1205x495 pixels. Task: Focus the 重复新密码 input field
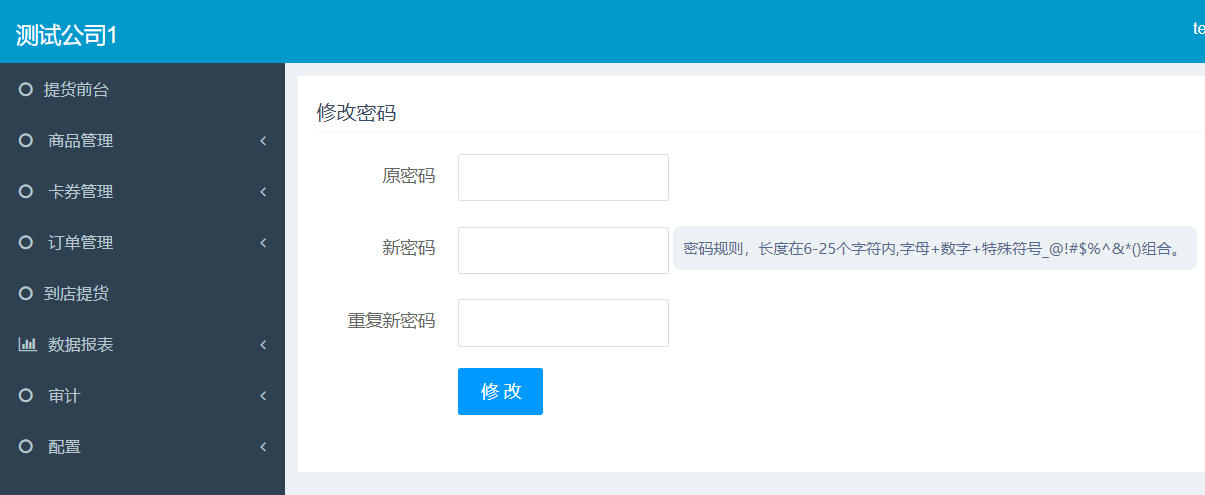pos(563,323)
